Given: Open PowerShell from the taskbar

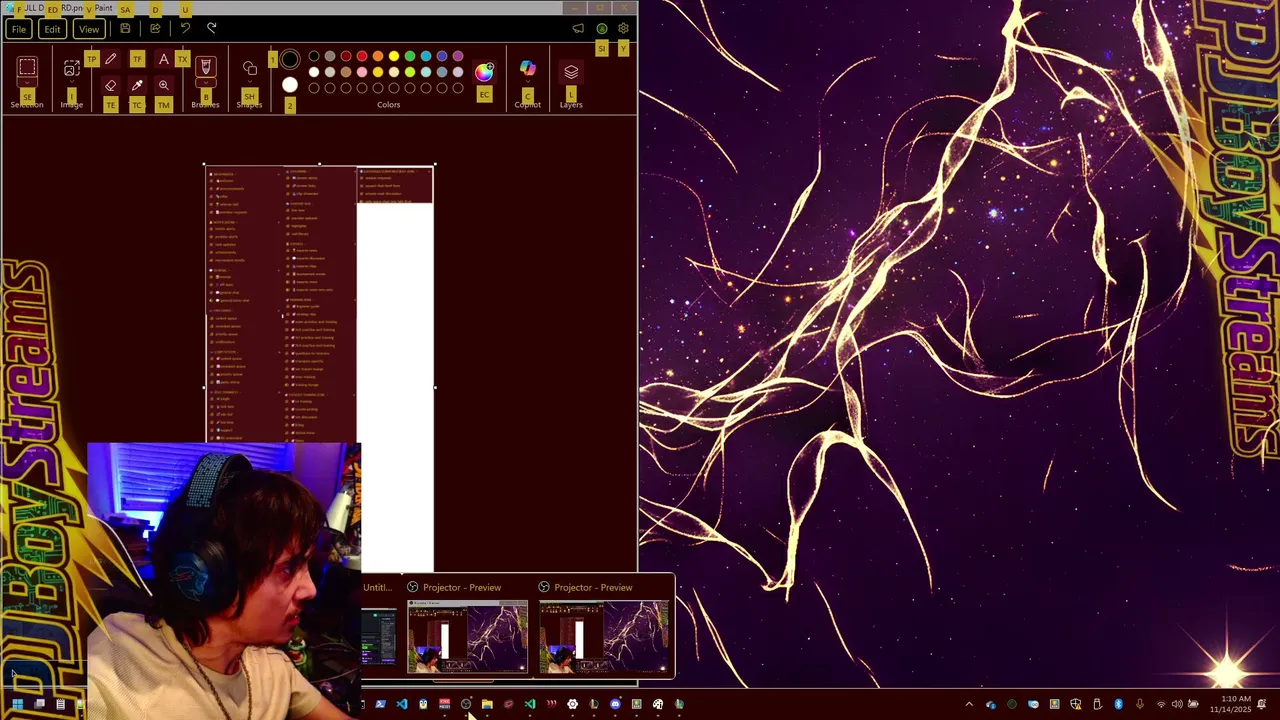Looking at the screenshot, I should (381, 704).
